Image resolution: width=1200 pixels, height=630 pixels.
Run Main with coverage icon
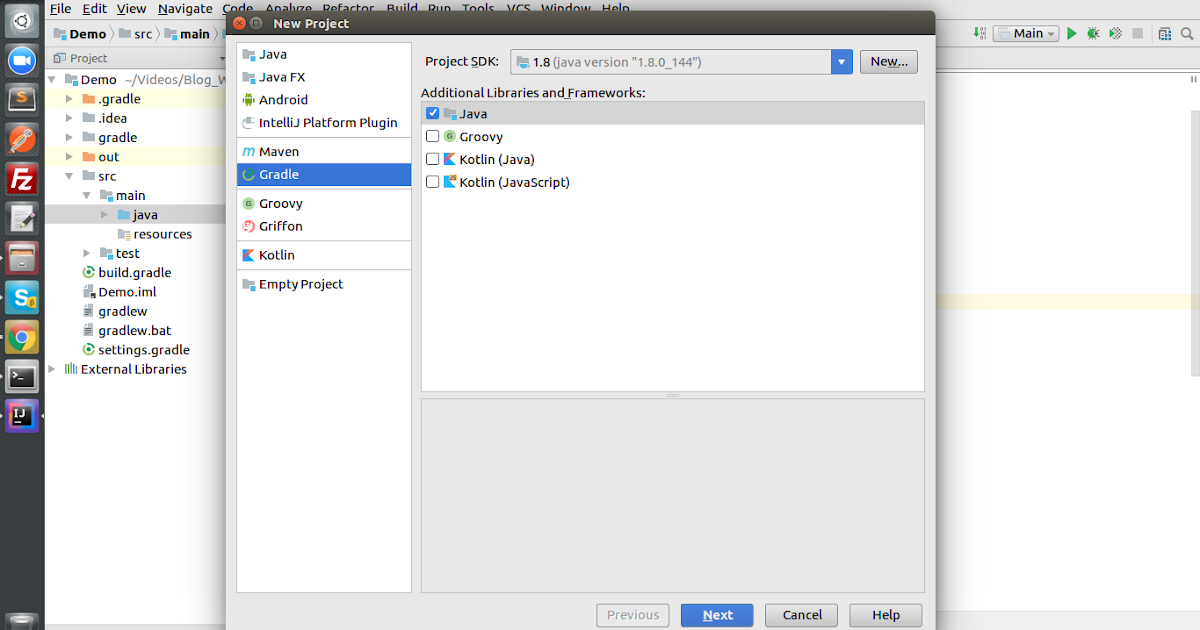pyautogui.click(x=1115, y=33)
